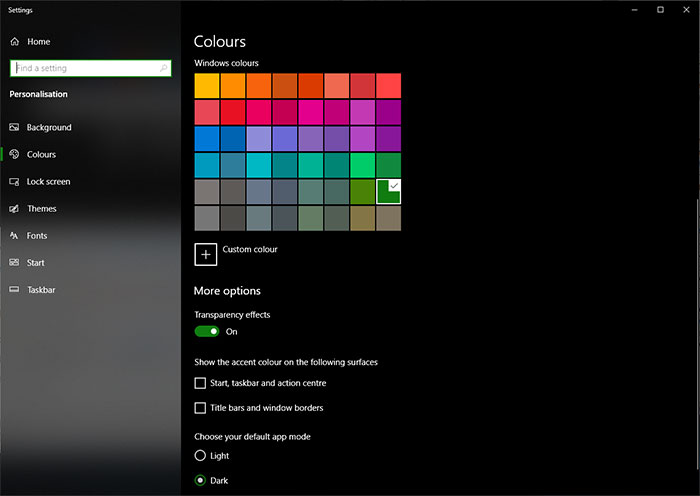Select Light app mode
Screen dimensions: 700x496
pos(200,455)
